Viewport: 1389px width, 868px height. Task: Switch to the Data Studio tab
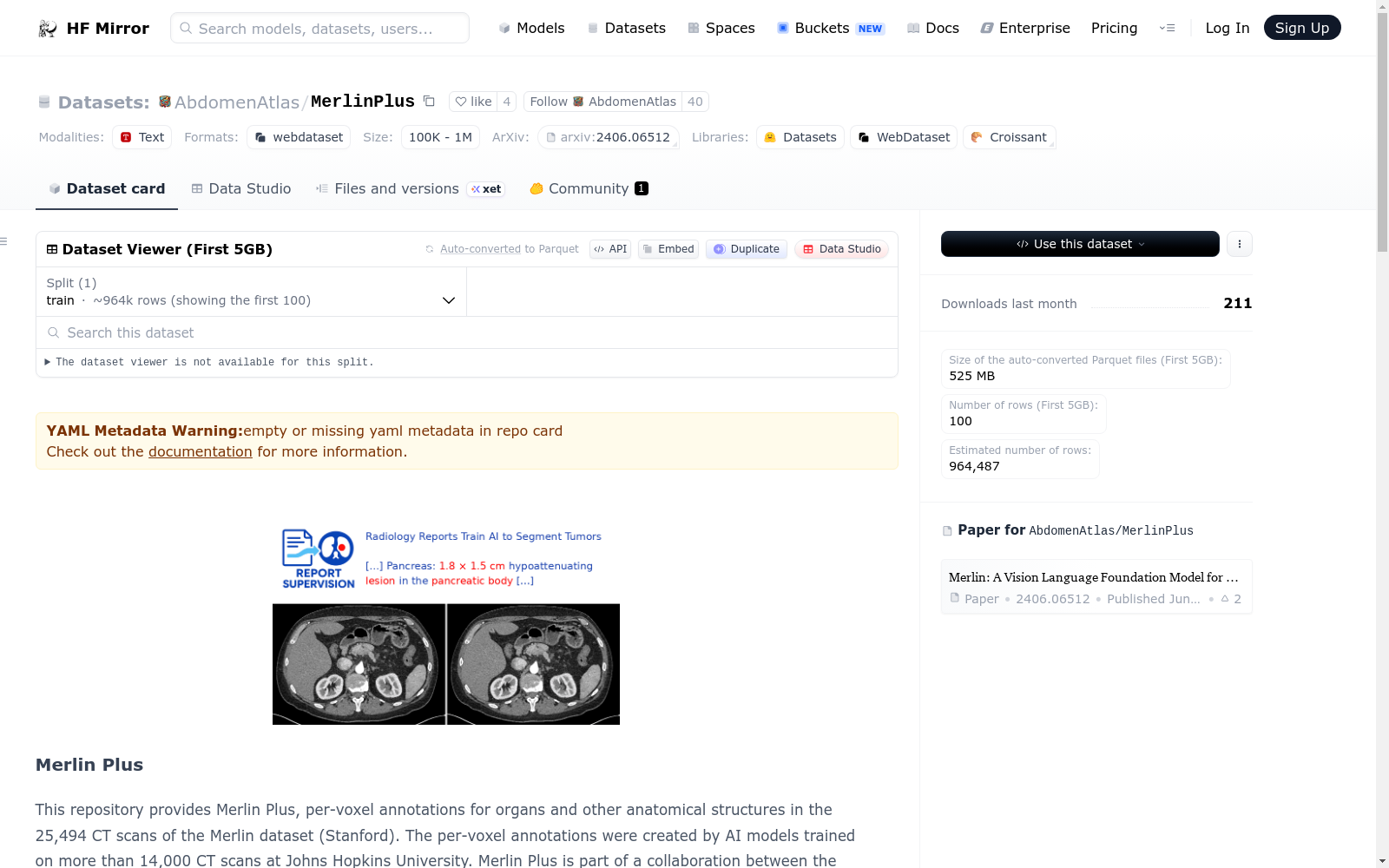coord(241,188)
